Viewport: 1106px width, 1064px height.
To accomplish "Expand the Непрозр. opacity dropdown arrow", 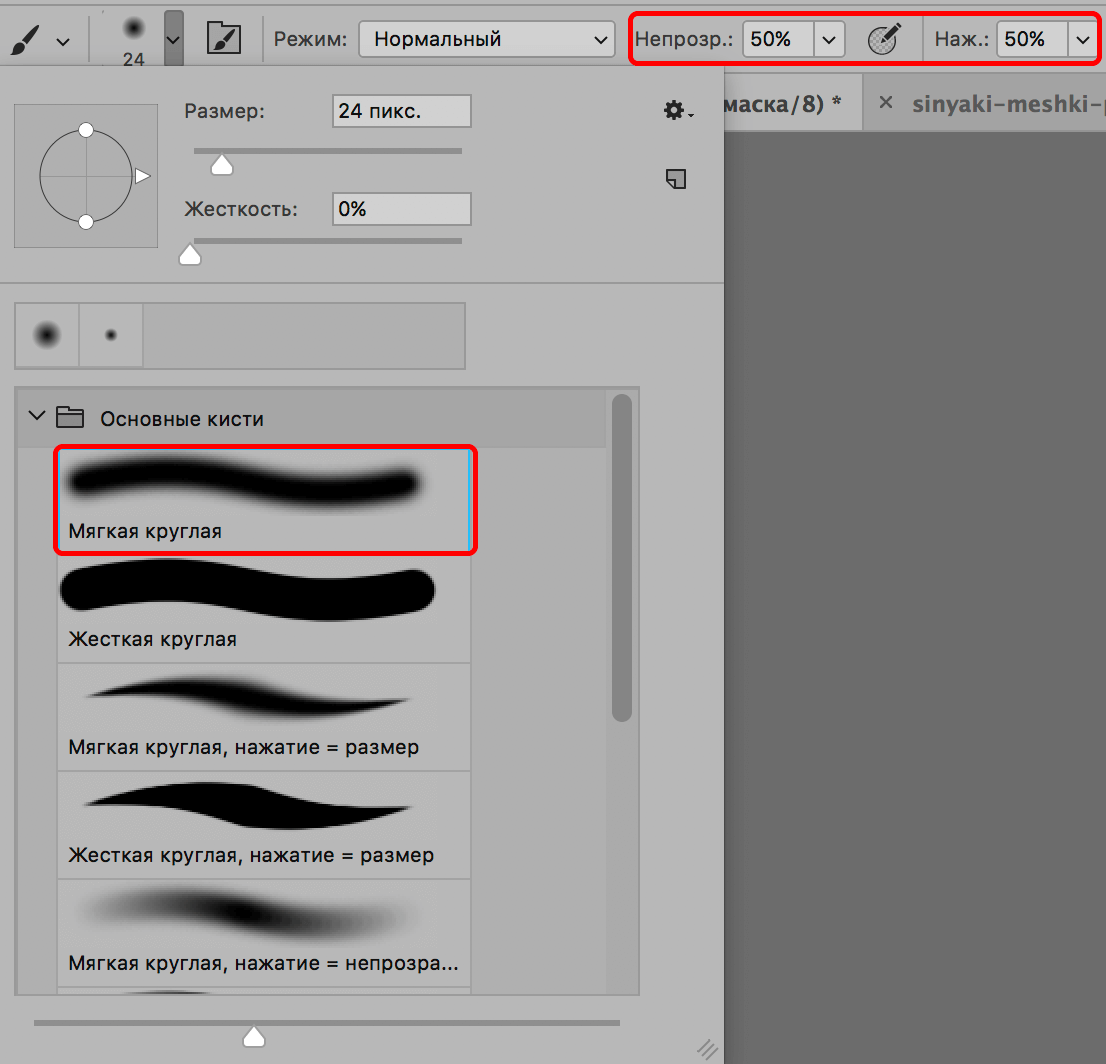I will pos(829,40).
